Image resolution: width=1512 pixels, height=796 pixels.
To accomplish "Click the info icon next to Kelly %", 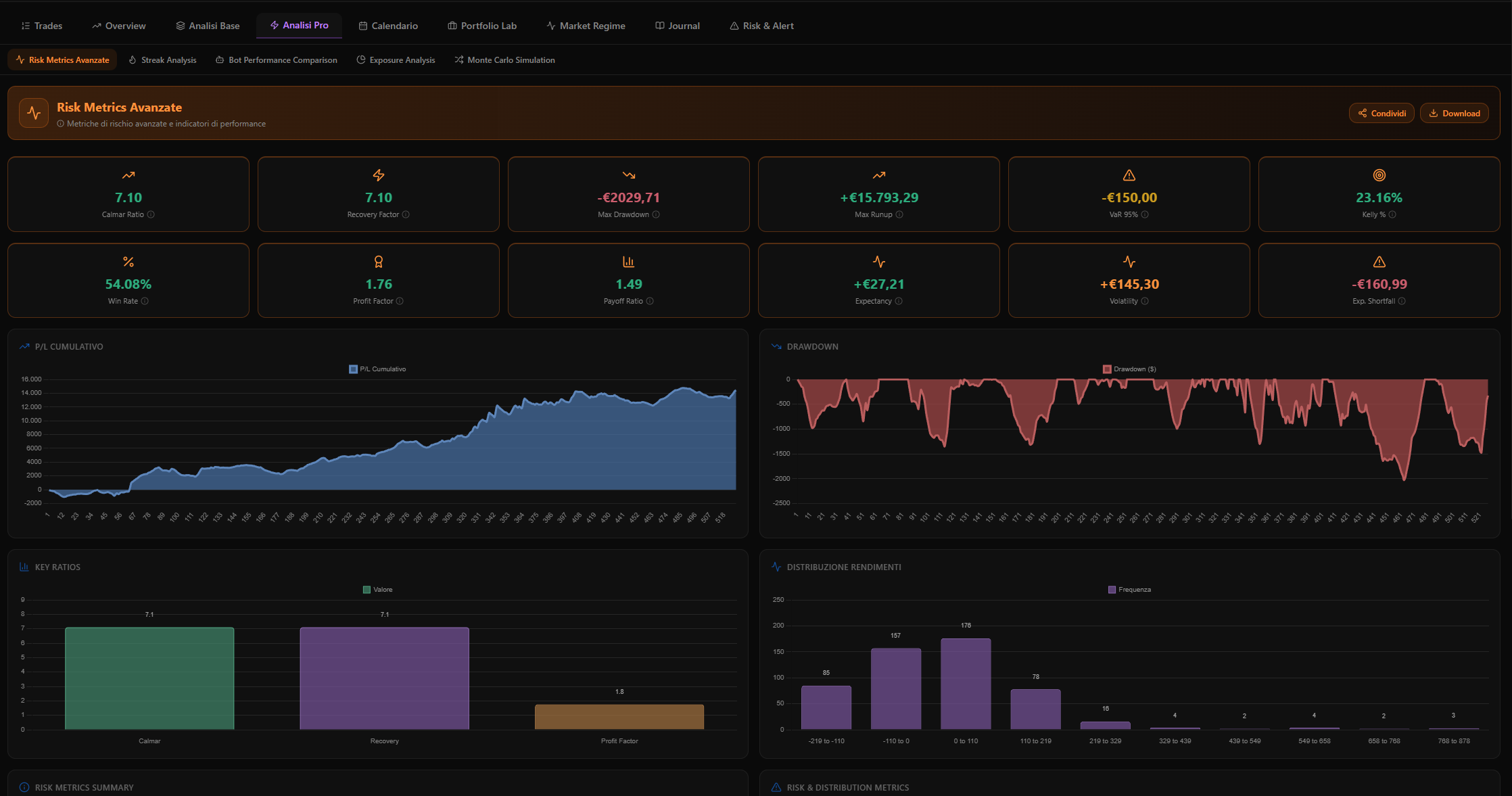I will 1392,214.
